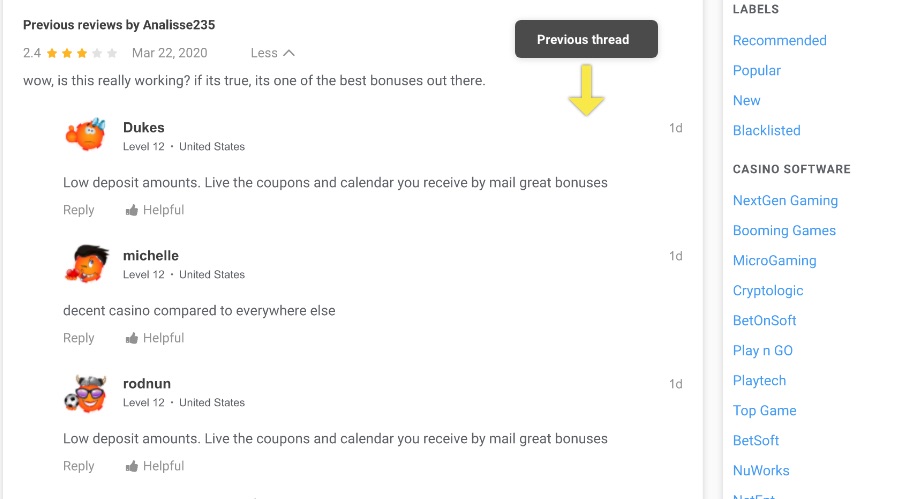Reply to michelle's comment
900x499 pixels.
pos(79,338)
